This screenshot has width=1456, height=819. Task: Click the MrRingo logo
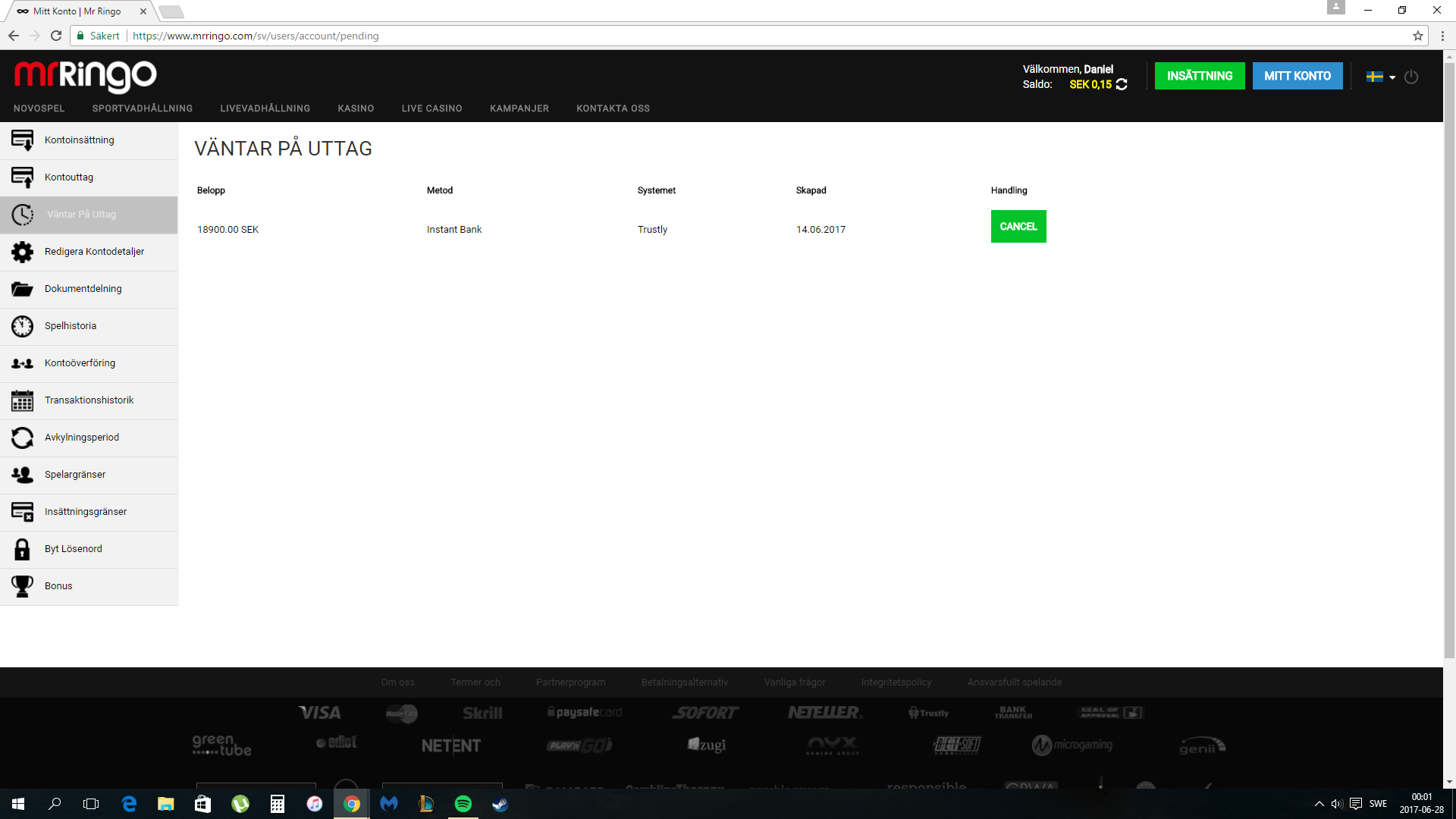(85, 76)
